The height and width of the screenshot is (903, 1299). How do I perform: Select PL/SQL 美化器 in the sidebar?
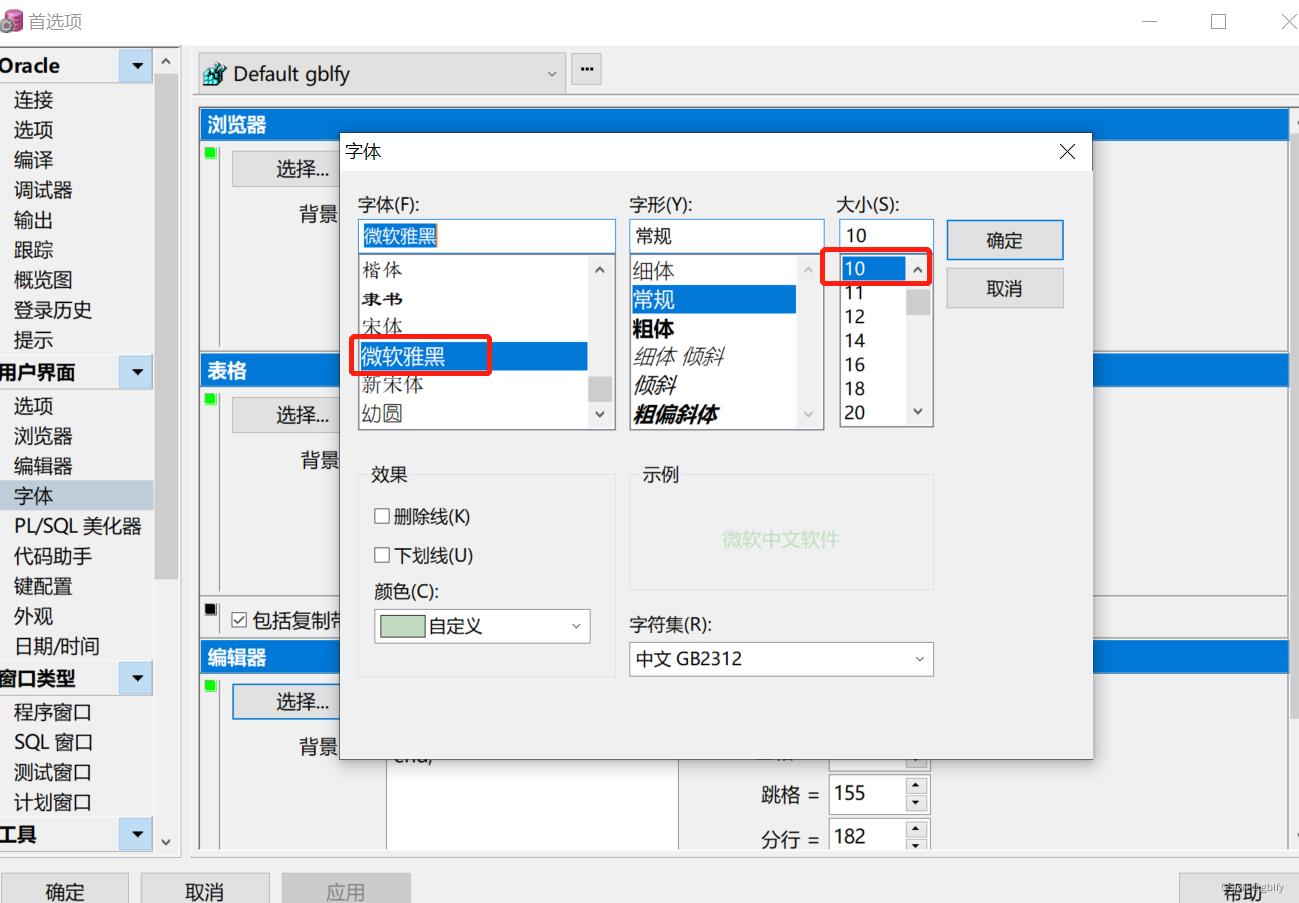pyautogui.click(x=78, y=526)
